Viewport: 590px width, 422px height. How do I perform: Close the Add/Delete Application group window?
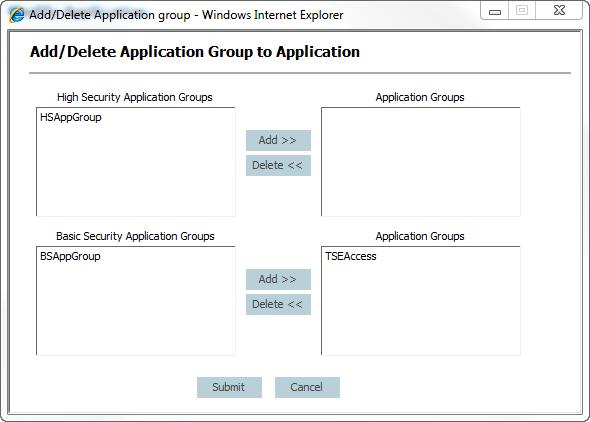pyautogui.click(x=559, y=10)
